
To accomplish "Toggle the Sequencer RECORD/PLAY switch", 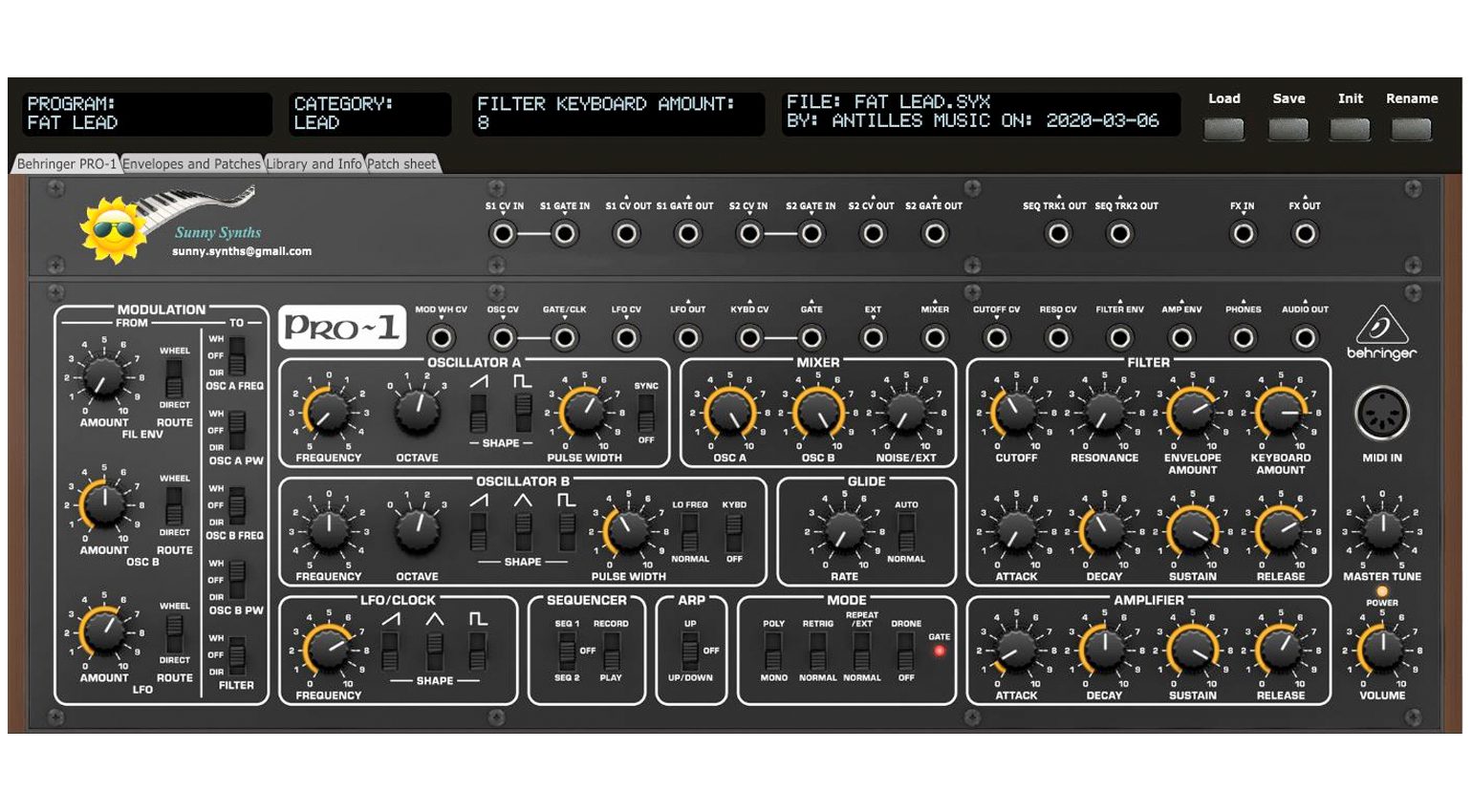I will tap(611, 651).
